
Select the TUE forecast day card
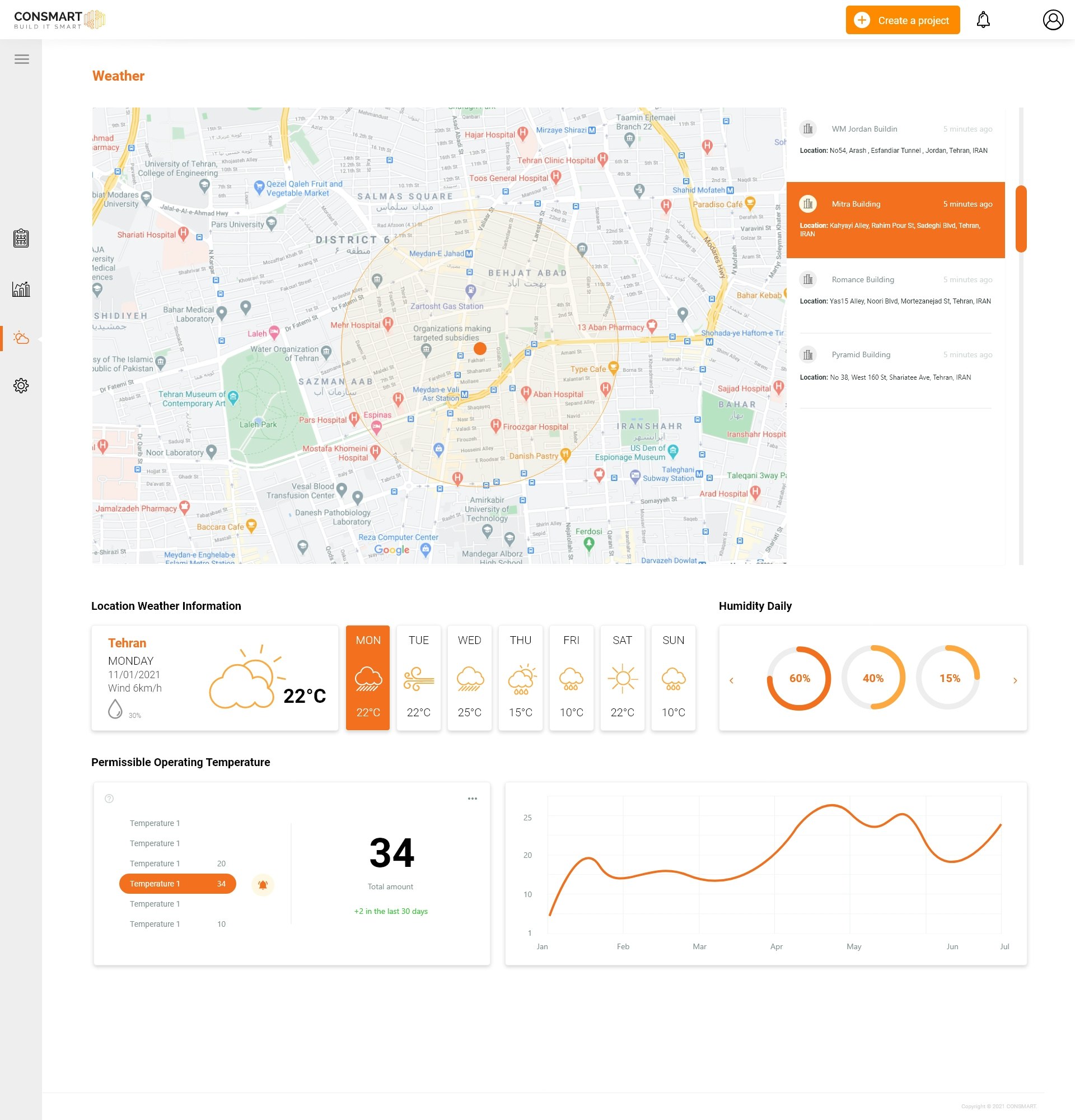pos(419,677)
